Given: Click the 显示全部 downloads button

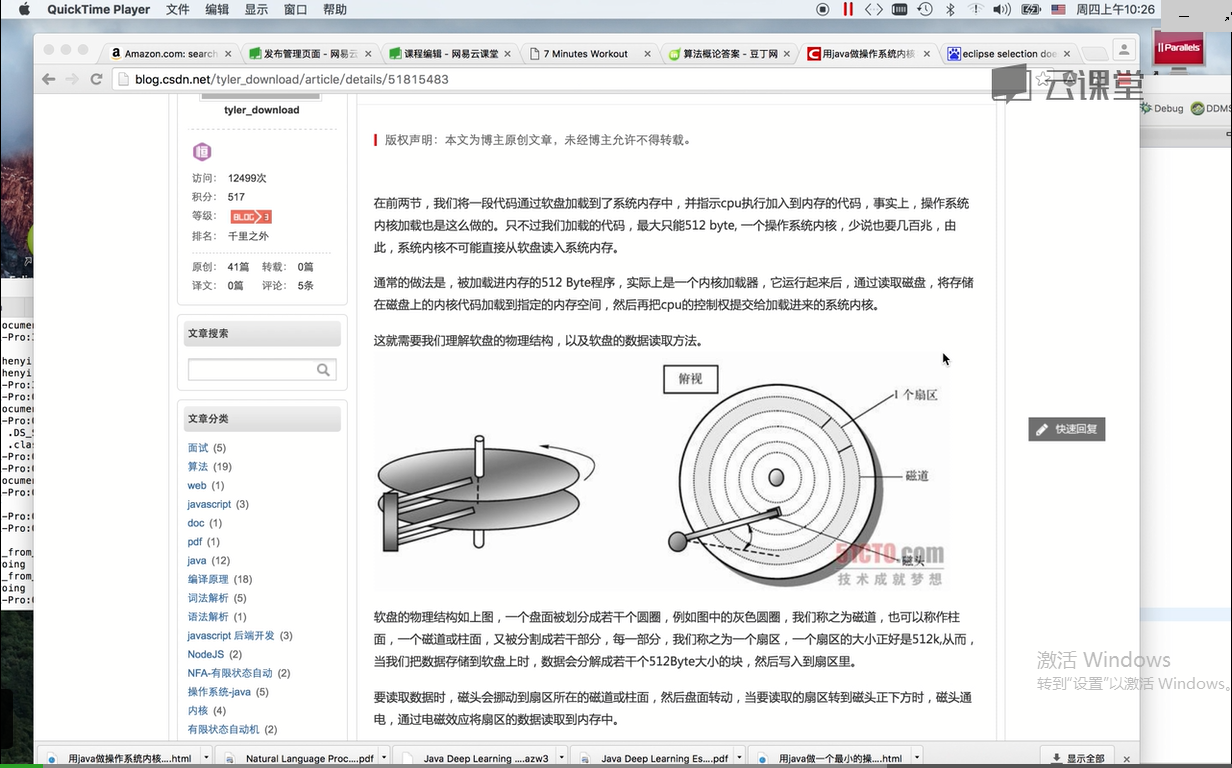Looking at the screenshot, I should click(x=1077, y=758).
